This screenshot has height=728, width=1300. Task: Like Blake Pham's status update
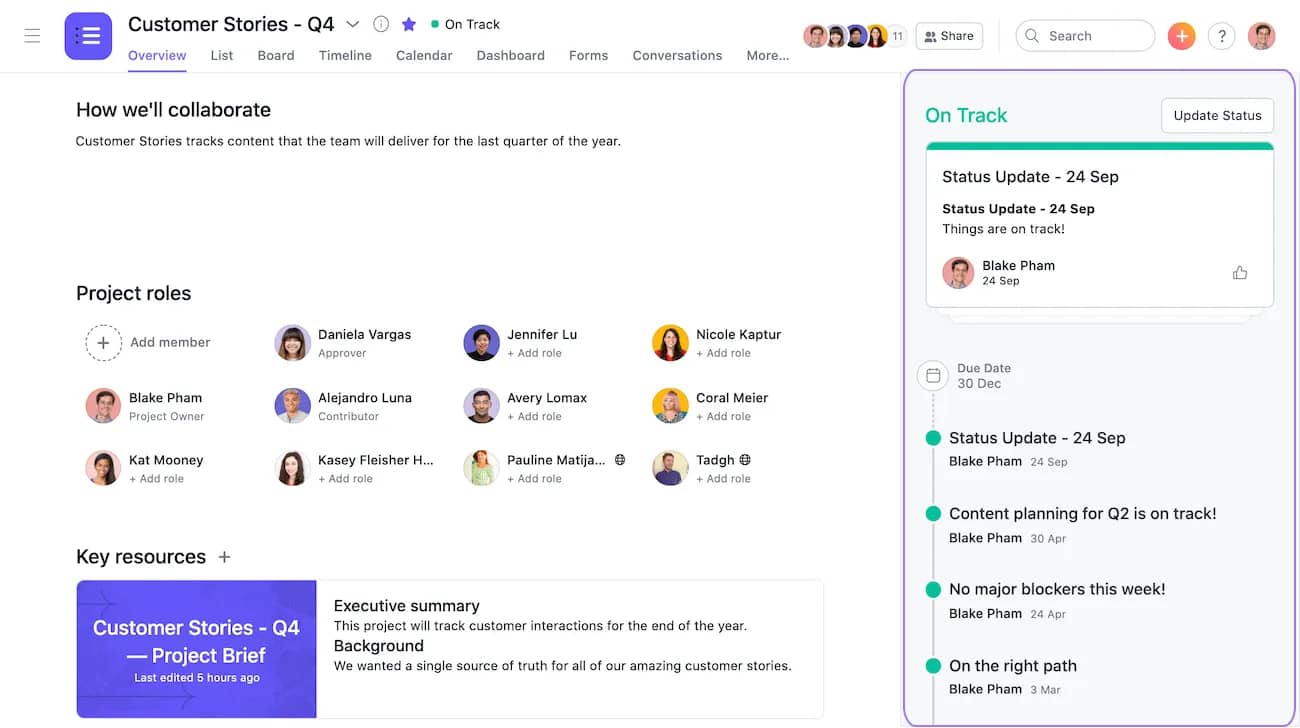[x=1240, y=272]
